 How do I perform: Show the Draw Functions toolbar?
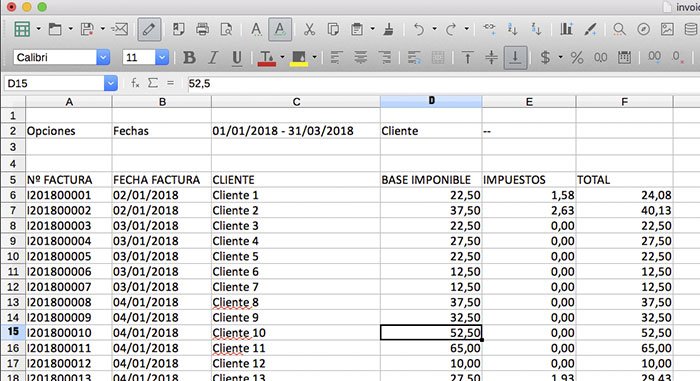click(590, 29)
